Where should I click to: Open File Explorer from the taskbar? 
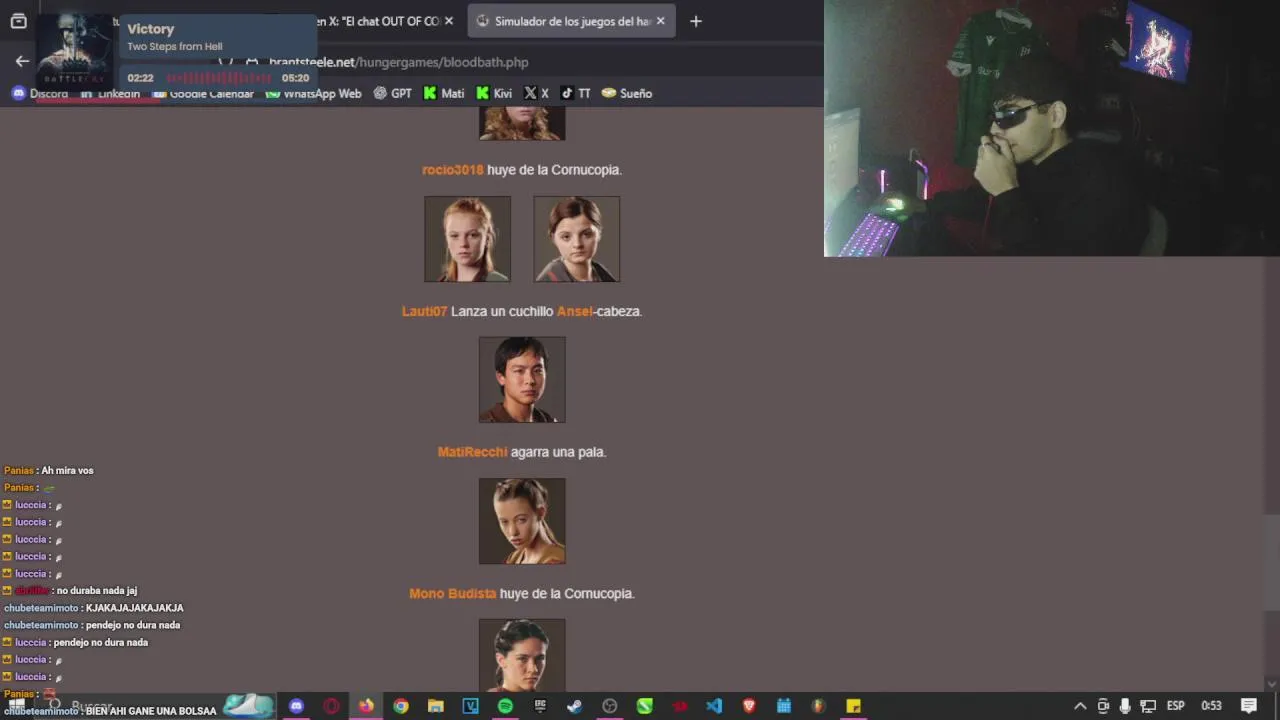[x=436, y=706]
